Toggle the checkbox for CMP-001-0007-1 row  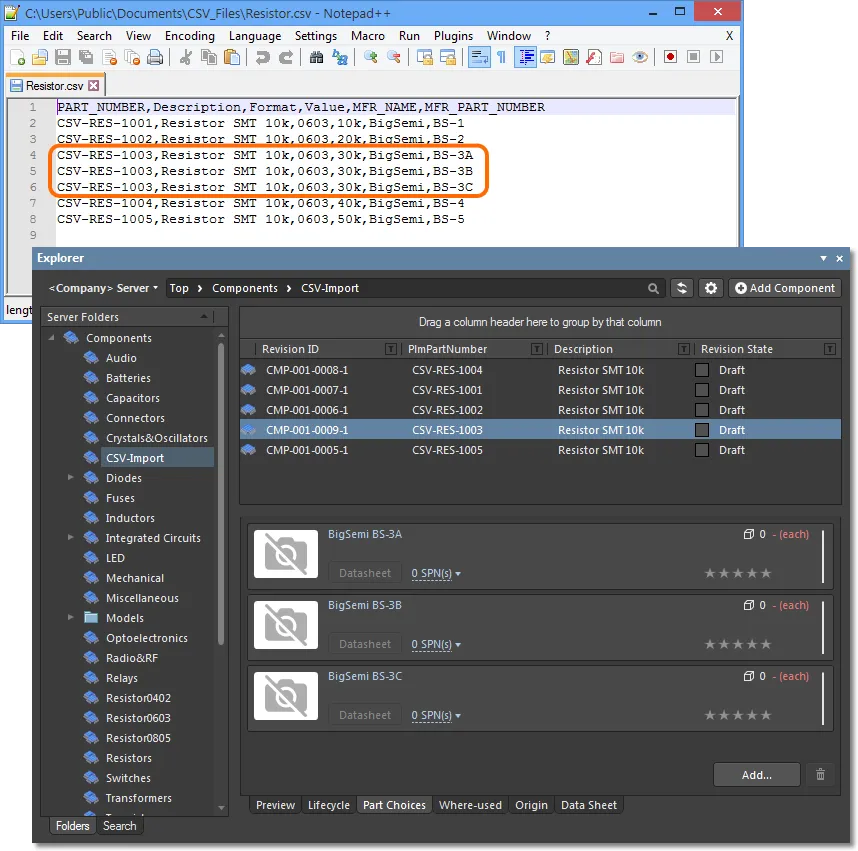702,390
